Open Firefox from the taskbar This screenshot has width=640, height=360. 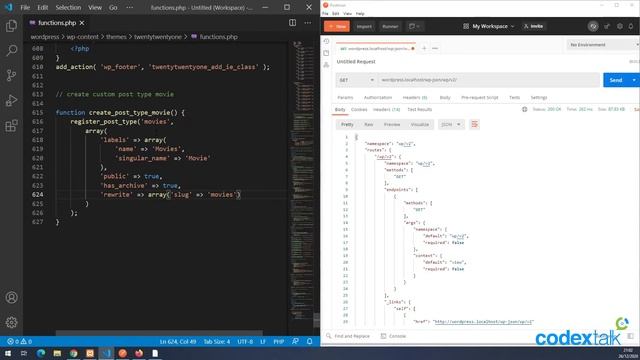click(x=139, y=353)
